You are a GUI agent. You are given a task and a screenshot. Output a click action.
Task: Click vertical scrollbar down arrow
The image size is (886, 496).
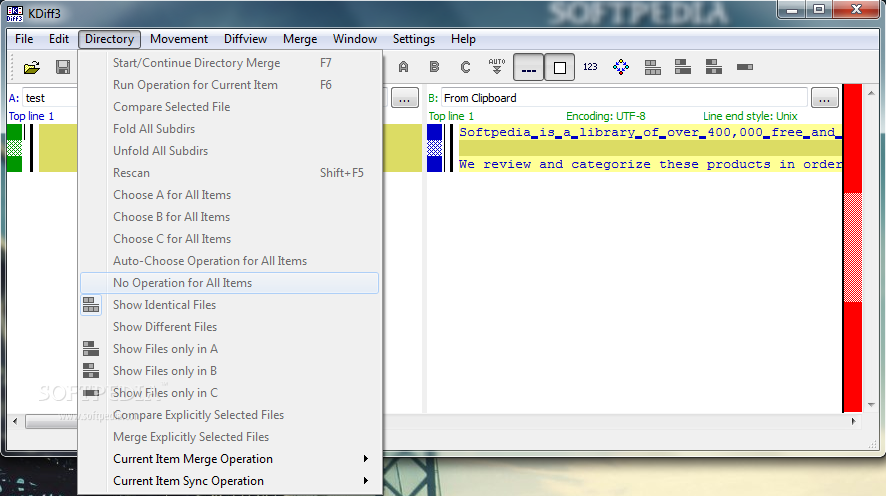(871, 405)
